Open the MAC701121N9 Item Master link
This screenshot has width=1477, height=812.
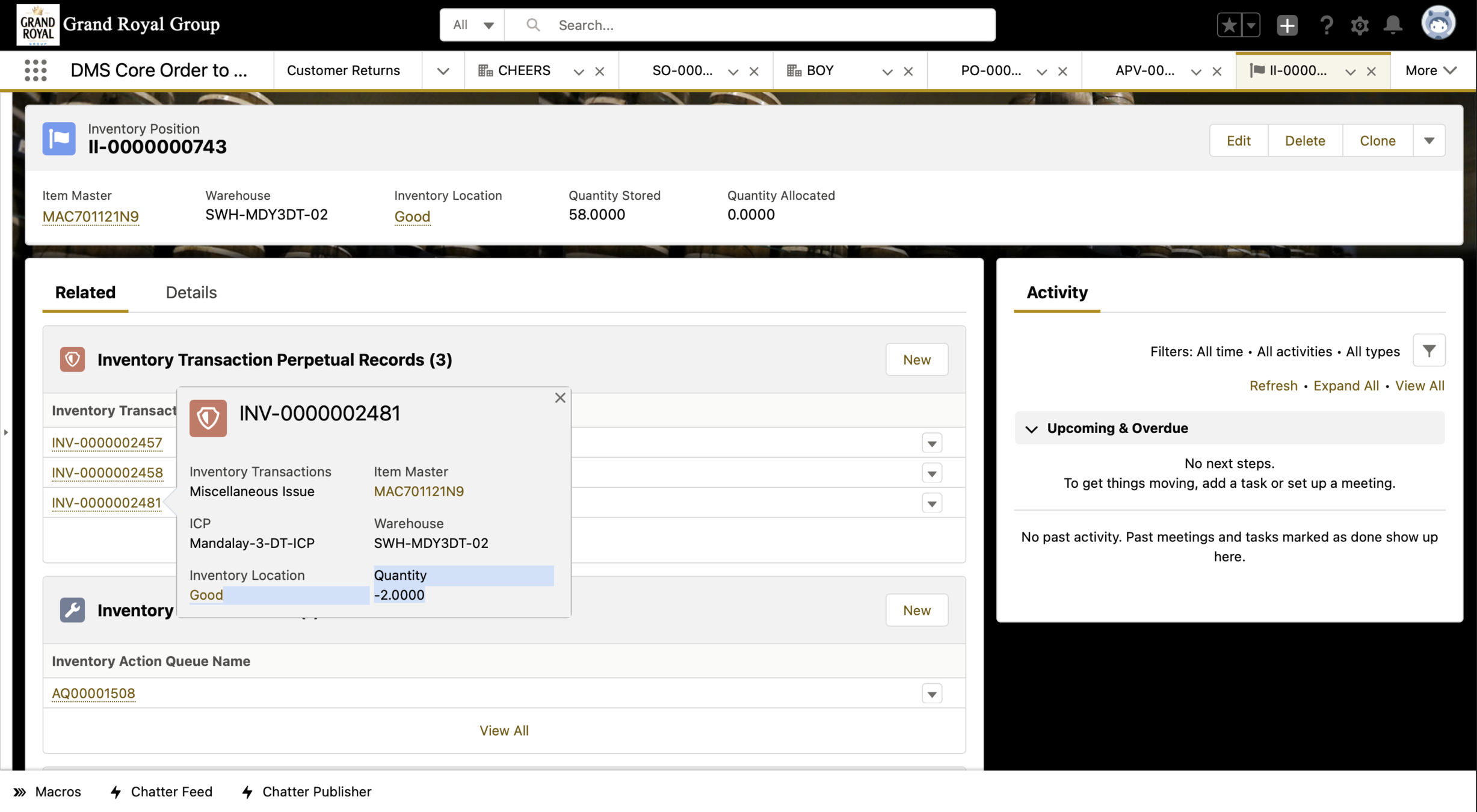[x=90, y=216]
